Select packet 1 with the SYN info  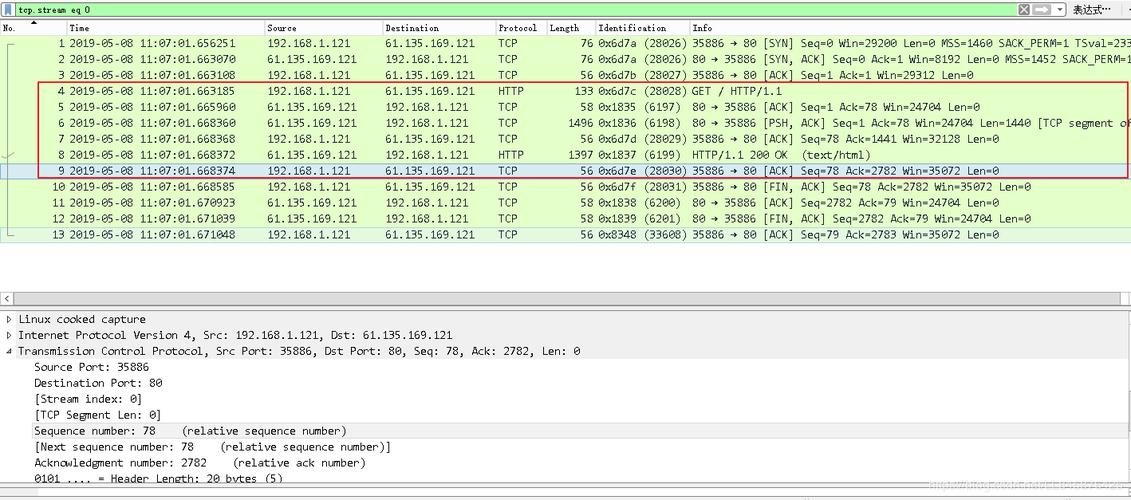click(566, 43)
